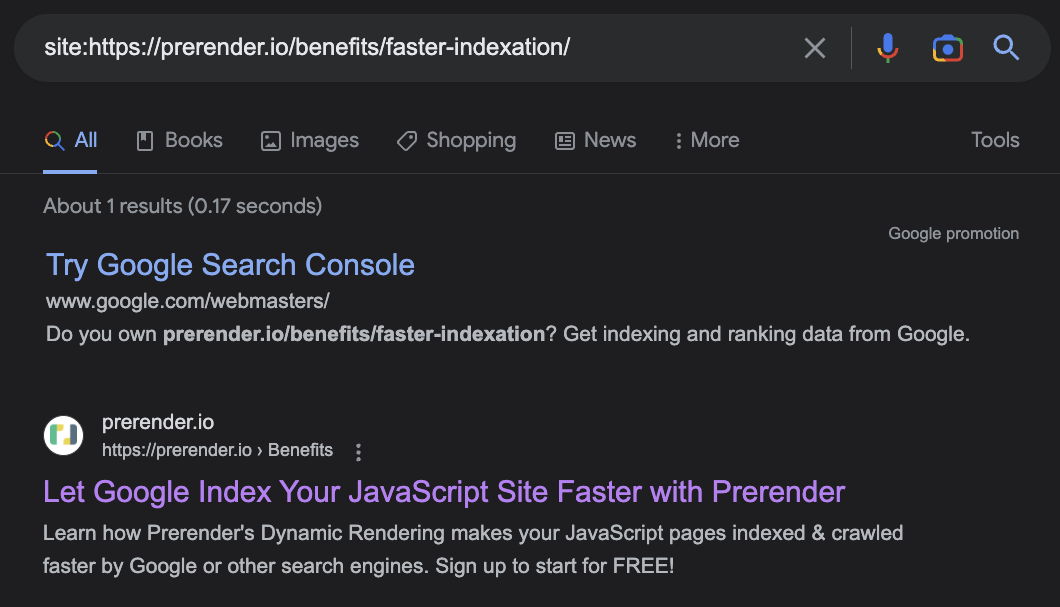Open the Tools options
The image size is (1060, 607).
pyautogui.click(x=995, y=141)
